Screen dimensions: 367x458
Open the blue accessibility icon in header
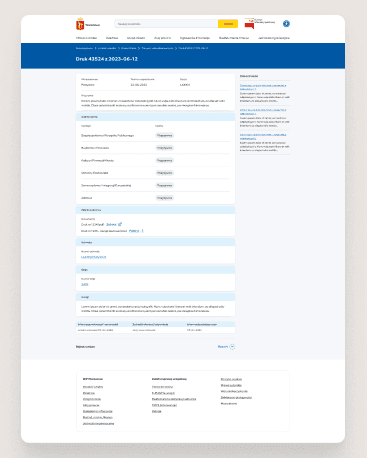click(286, 24)
